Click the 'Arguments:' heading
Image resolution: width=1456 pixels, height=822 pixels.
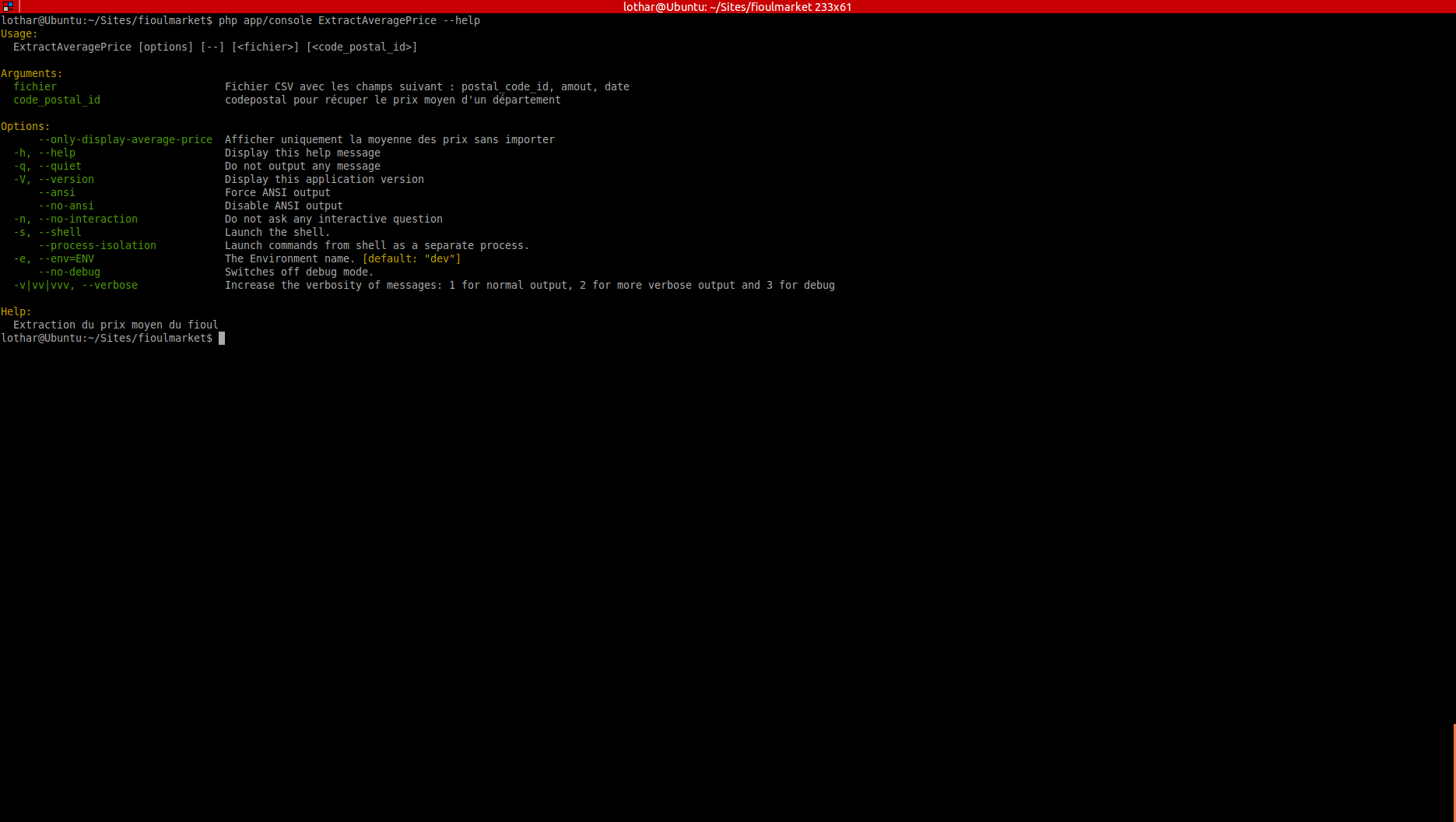click(x=32, y=73)
